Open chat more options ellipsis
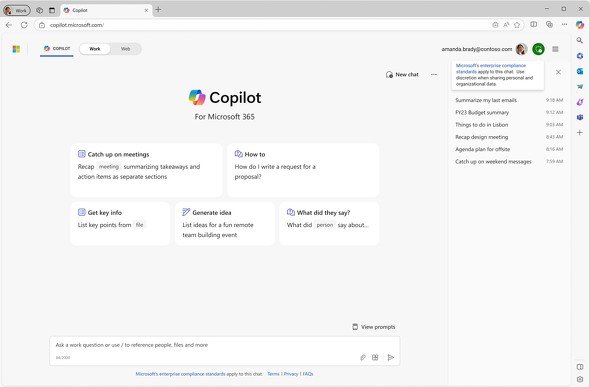Screen dimensions: 590x387 (434, 74)
